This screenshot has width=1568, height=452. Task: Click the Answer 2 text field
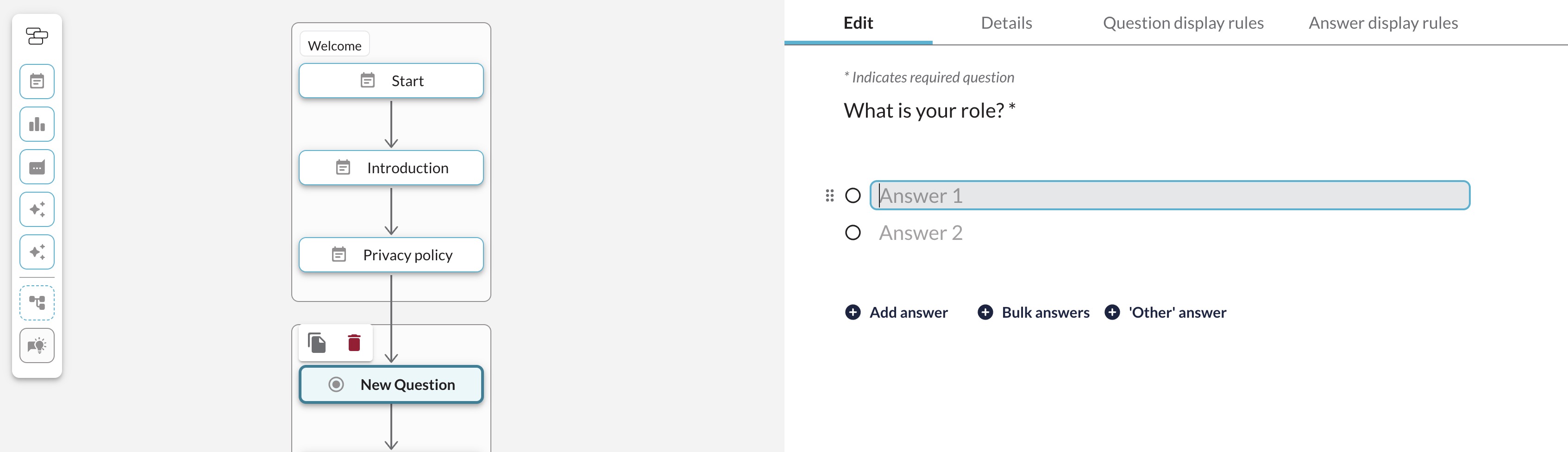point(1170,232)
